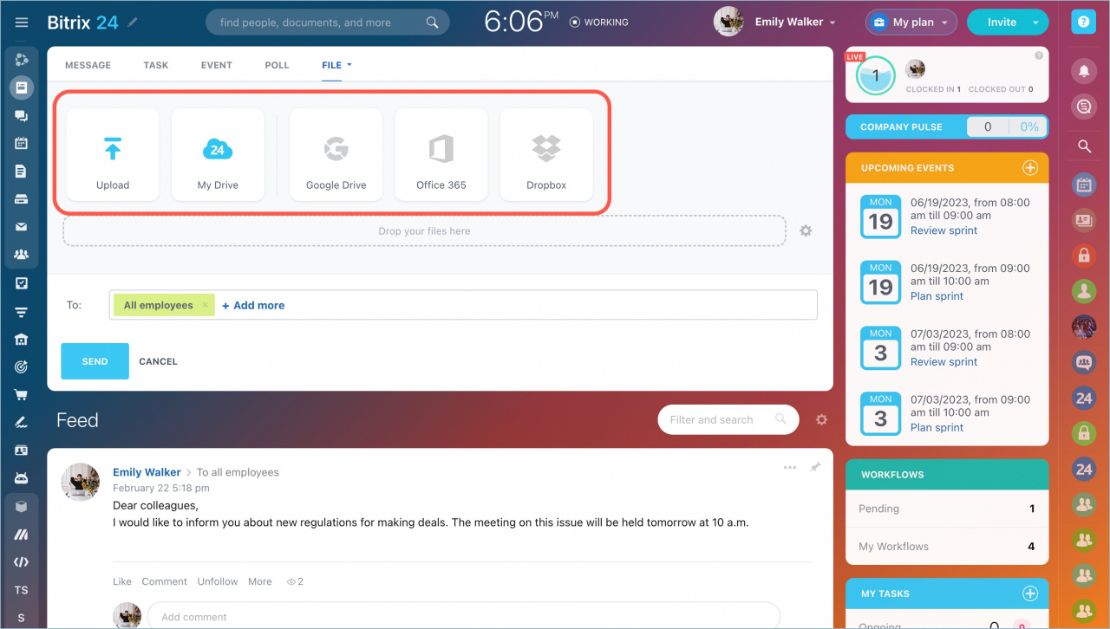1110x629 pixels.
Task: Open Webmail envelope icon in sidebar
Action: pyautogui.click(x=21, y=226)
